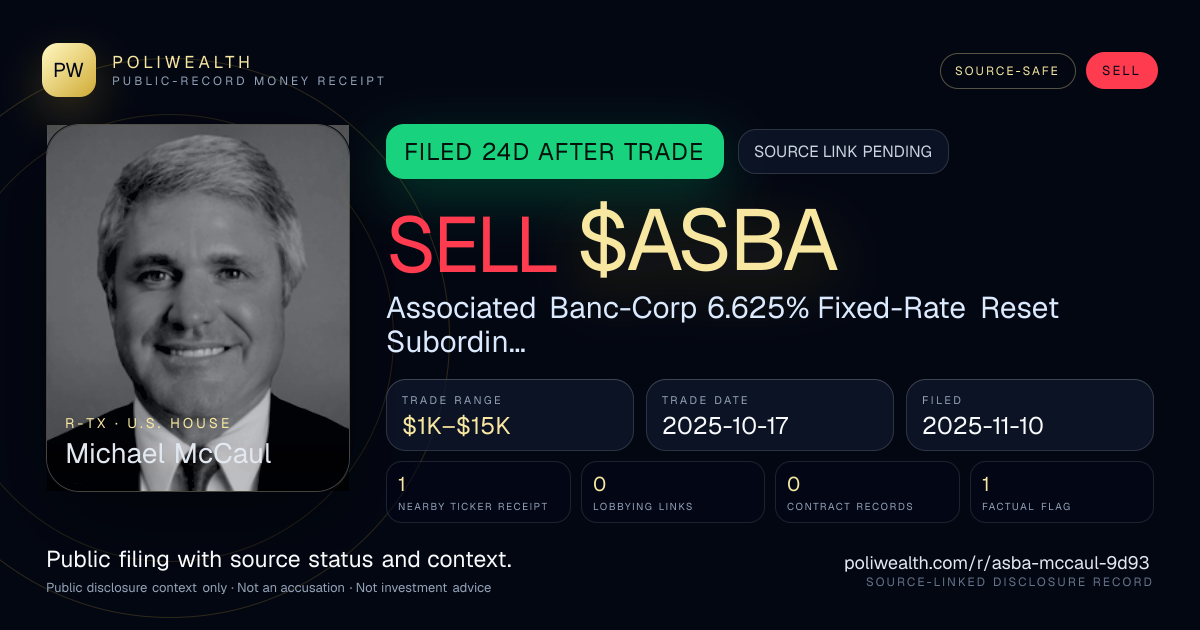Expand the truncated Associated Banc-Corp security name
The image size is (1200, 630).
click(722, 324)
